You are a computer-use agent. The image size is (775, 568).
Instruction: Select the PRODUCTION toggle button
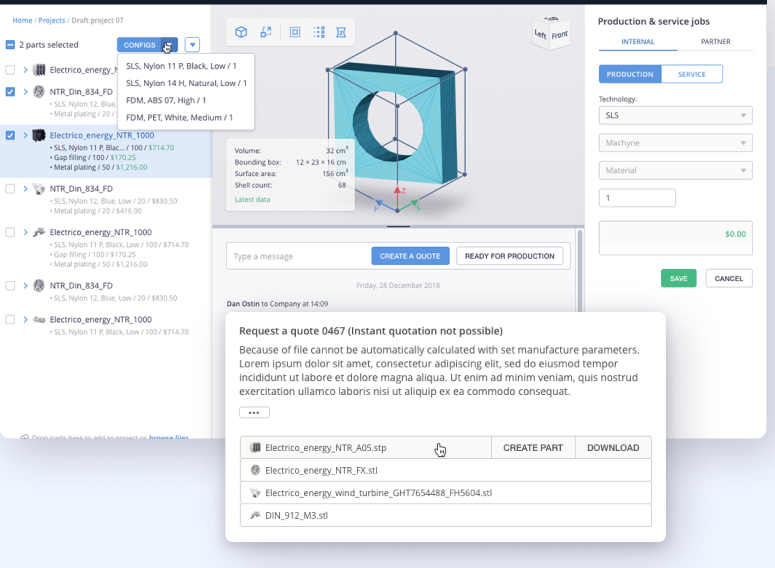[630, 74]
